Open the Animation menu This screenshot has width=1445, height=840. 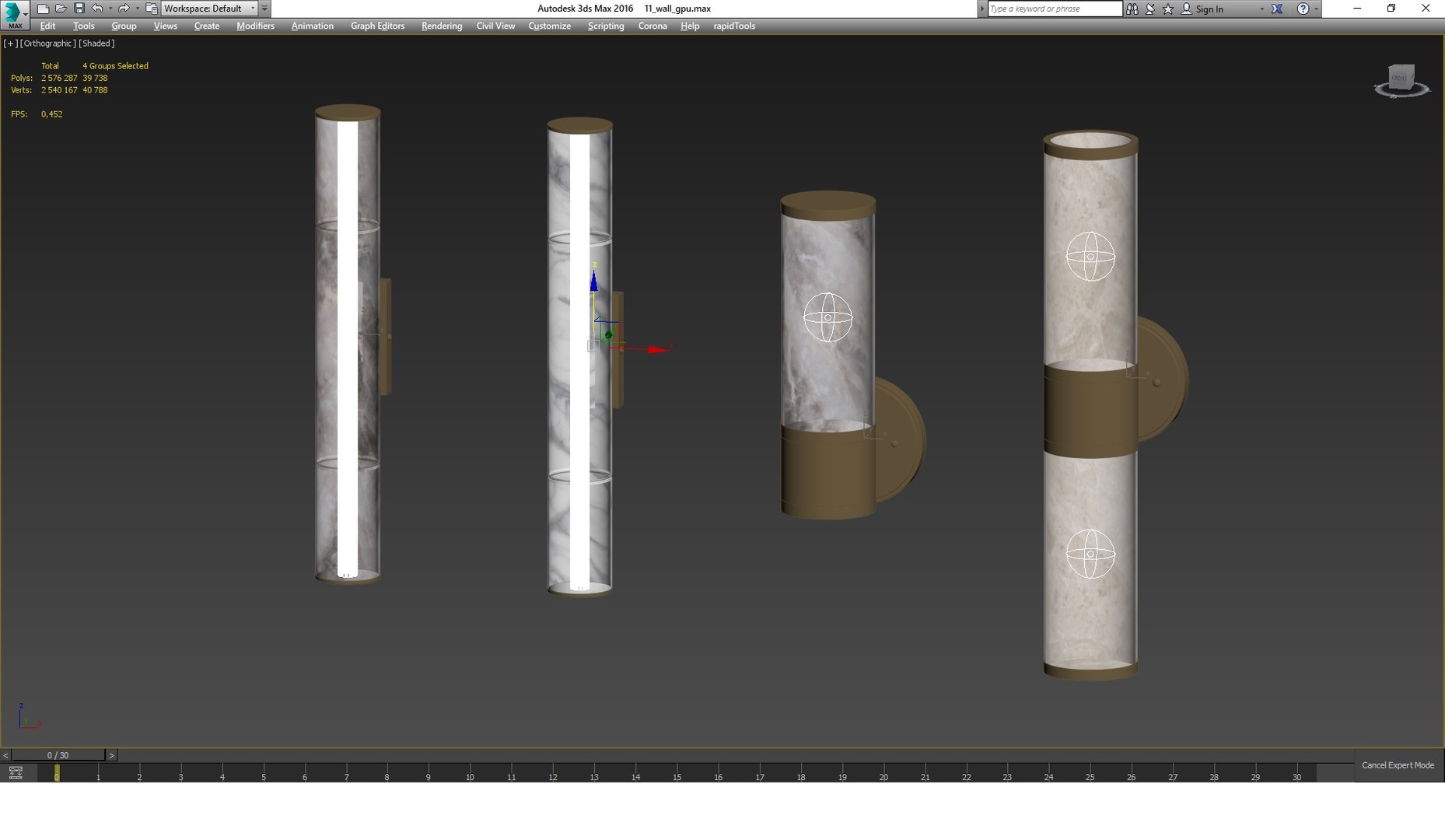click(312, 26)
